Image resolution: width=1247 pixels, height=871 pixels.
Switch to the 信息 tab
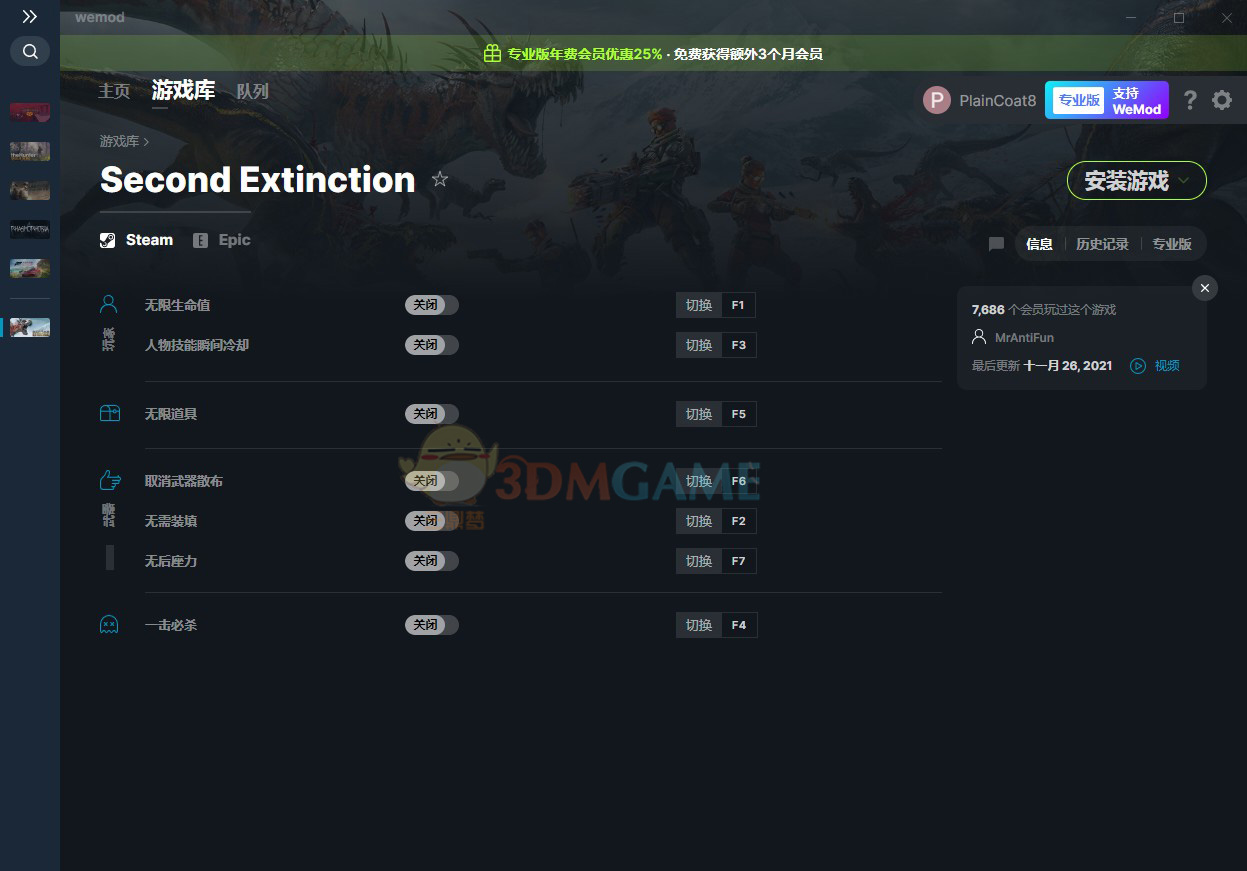1039,244
